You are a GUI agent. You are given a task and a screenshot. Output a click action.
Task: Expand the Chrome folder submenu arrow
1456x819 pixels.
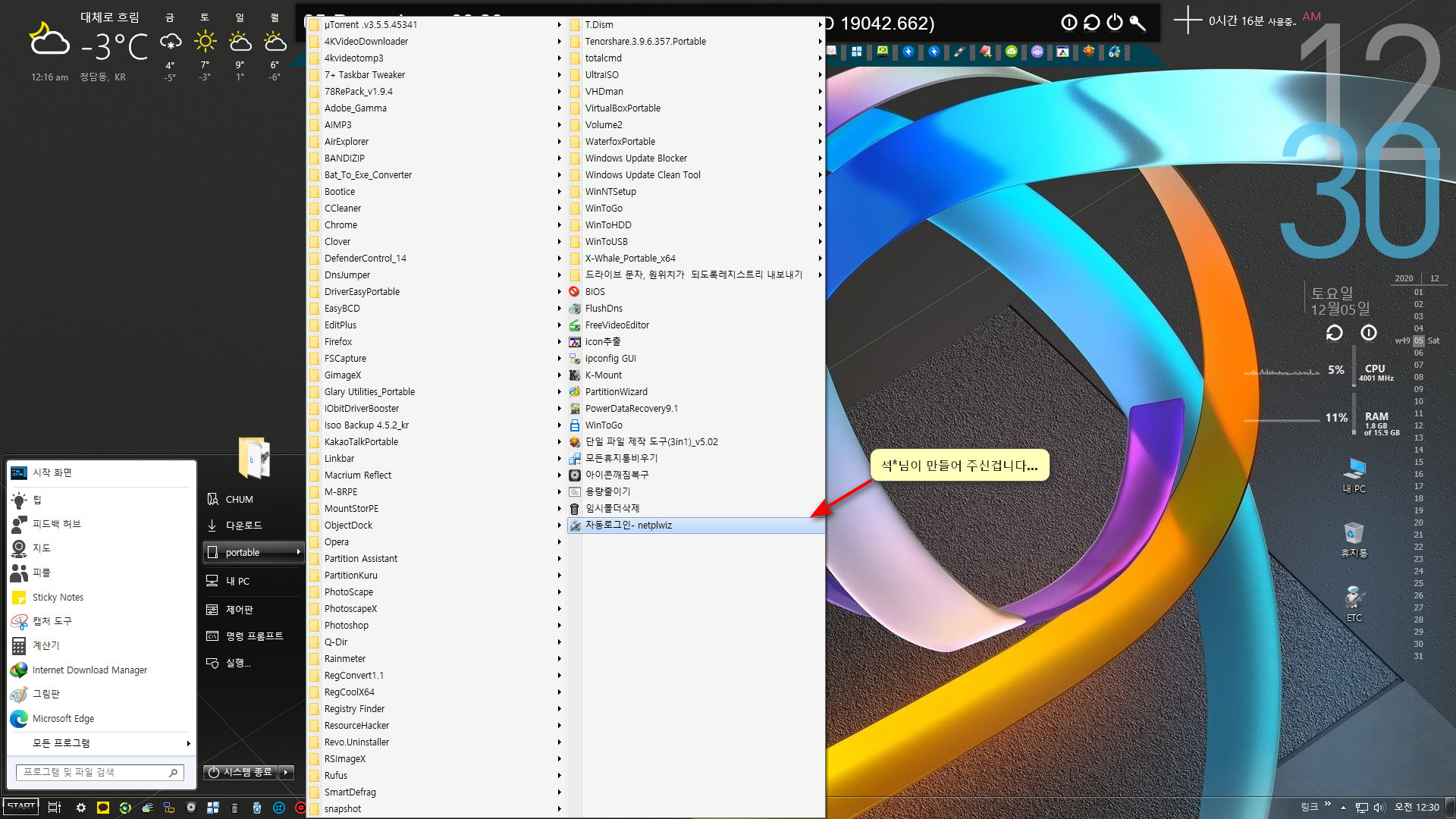[560, 225]
